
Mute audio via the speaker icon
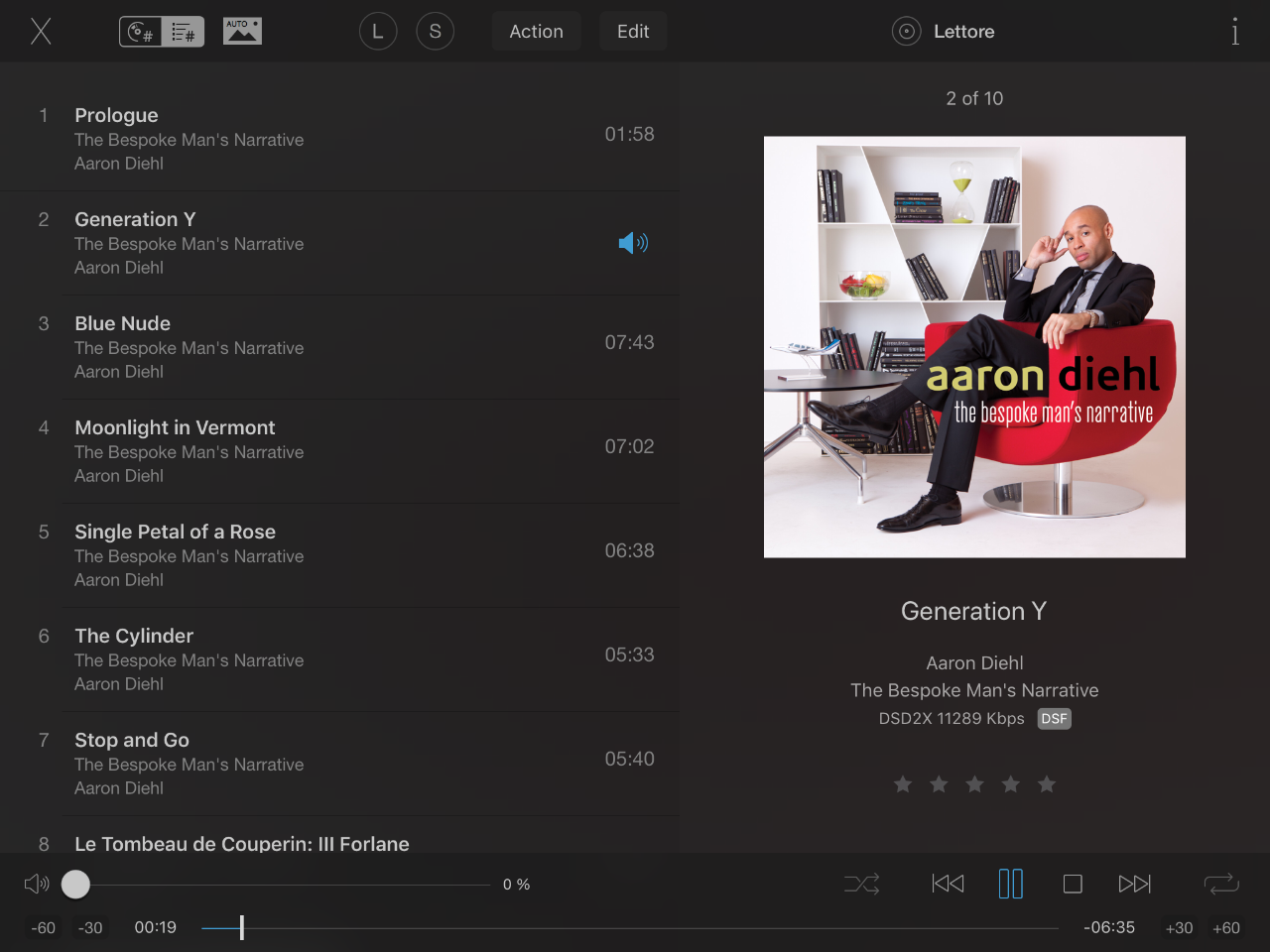[x=37, y=884]
